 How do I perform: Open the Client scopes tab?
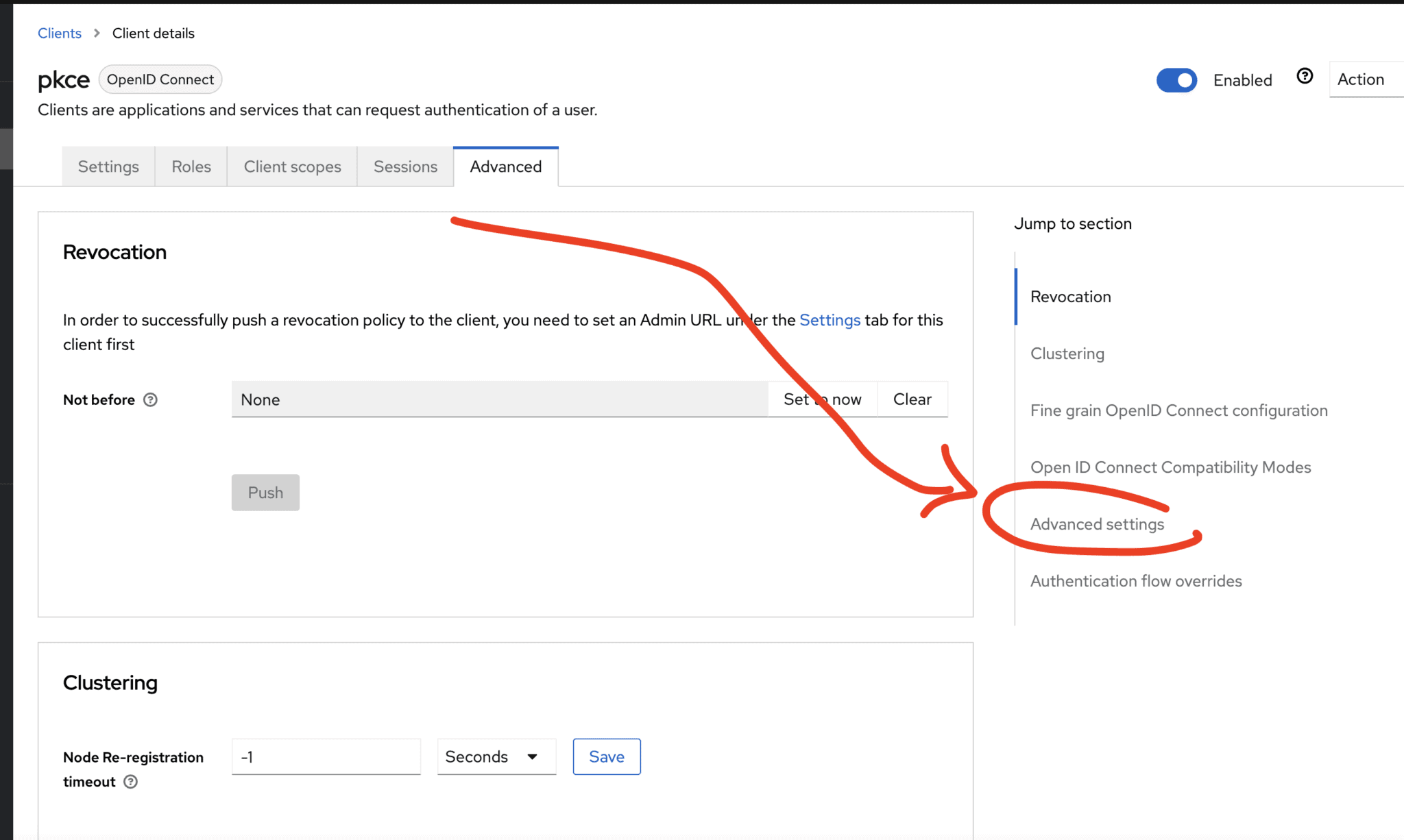click(x=292, y=166)
